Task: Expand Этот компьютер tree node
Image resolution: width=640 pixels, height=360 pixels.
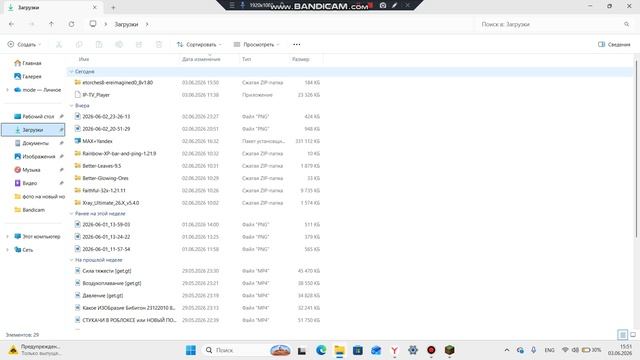Action: click(x=7, y=236)
